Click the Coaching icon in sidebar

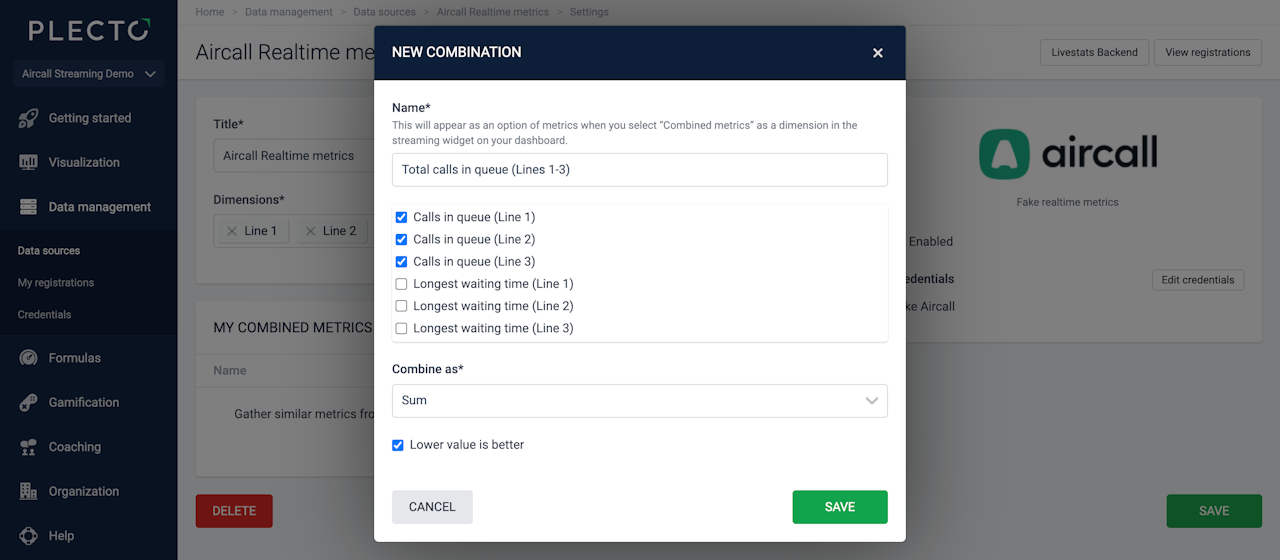pyautogui.click(x=28, y=447)
